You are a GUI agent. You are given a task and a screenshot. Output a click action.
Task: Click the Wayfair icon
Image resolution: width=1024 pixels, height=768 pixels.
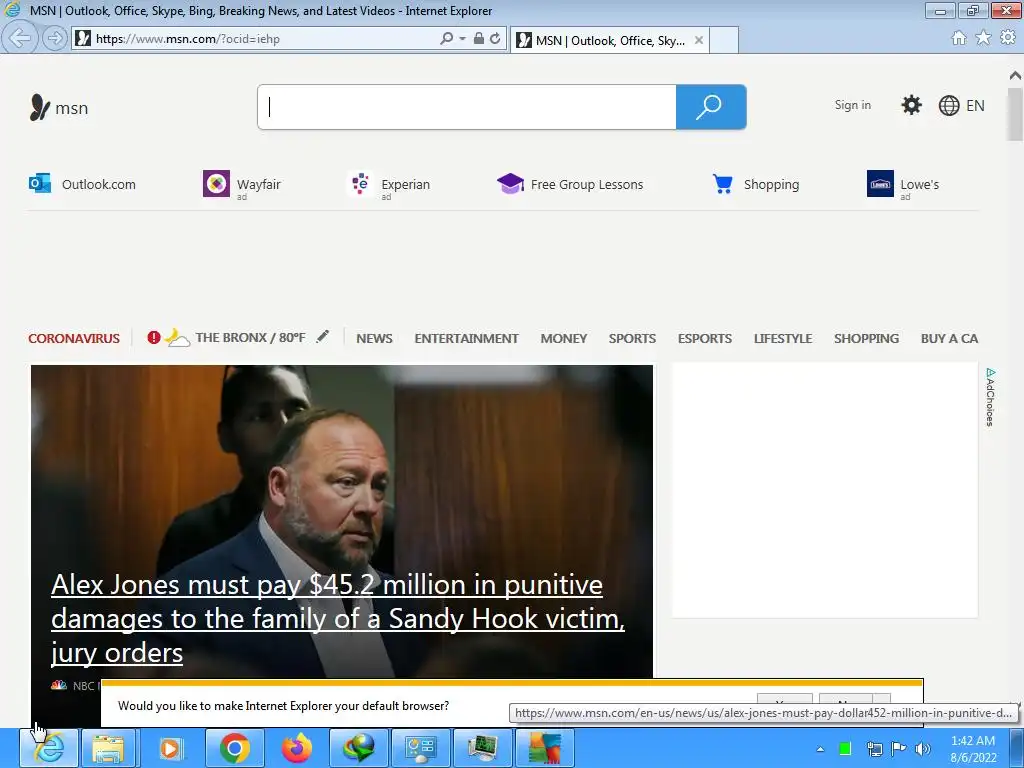pyautogui.click(x=216, y=184)
